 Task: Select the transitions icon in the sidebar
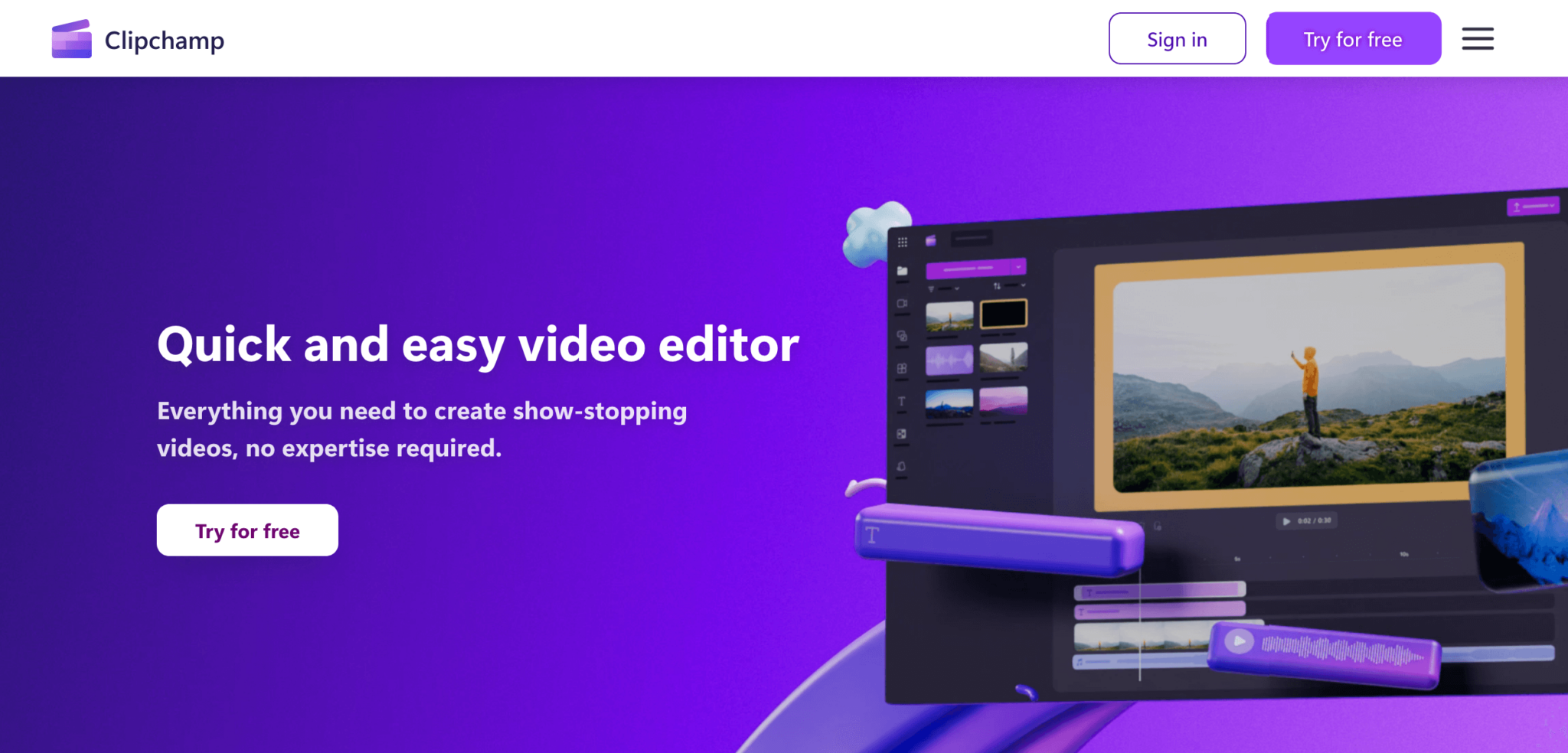tap(902, 337)
